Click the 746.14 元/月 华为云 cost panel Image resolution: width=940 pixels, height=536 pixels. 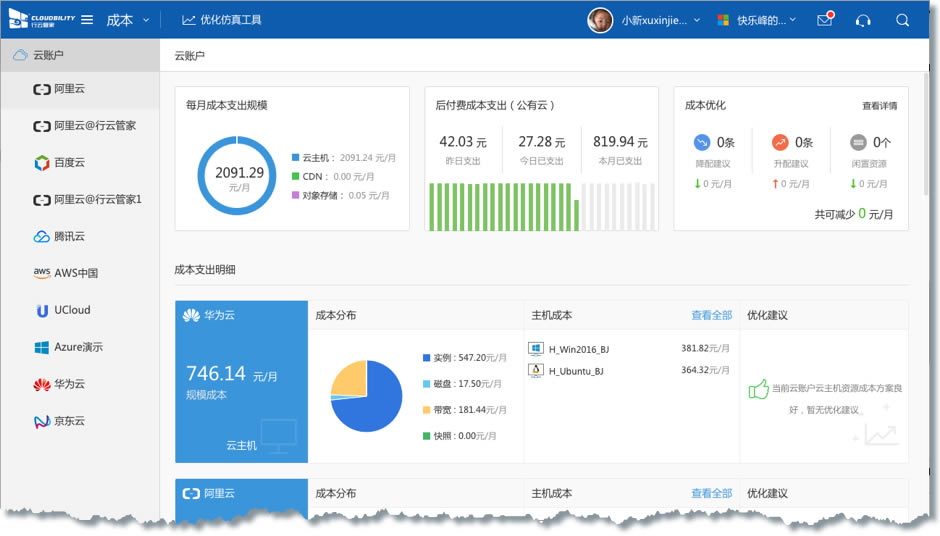pos(242,382)
